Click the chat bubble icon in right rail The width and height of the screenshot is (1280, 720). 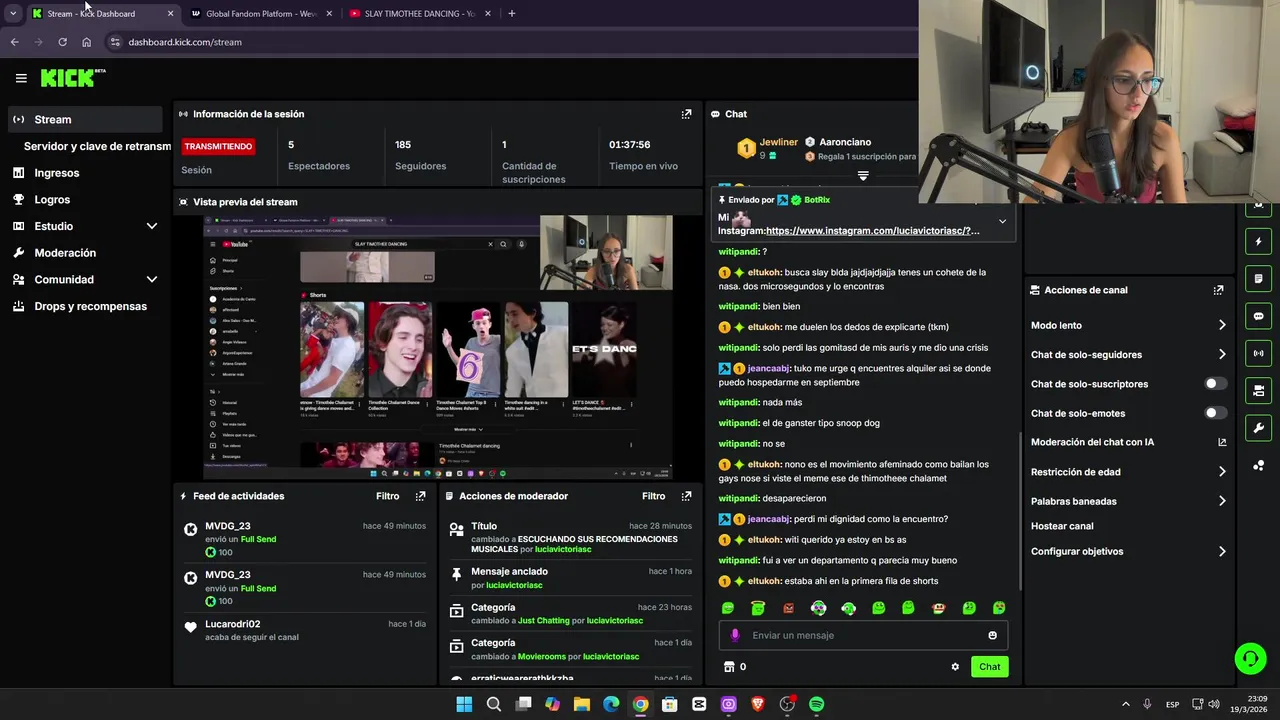pos(1258,316)
